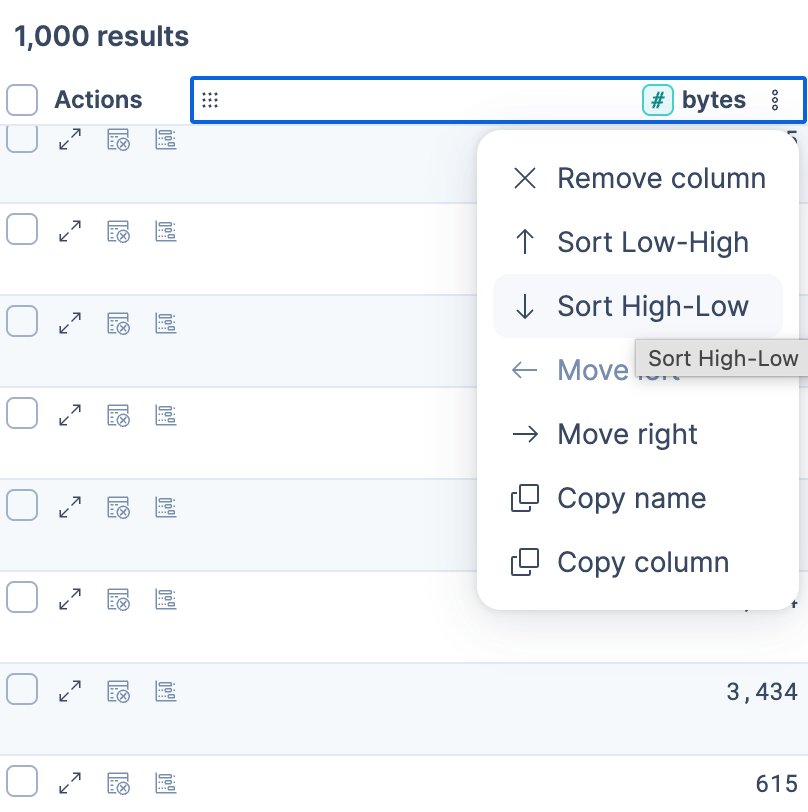Select the Sort High-Low menu entry

[638, 306]
